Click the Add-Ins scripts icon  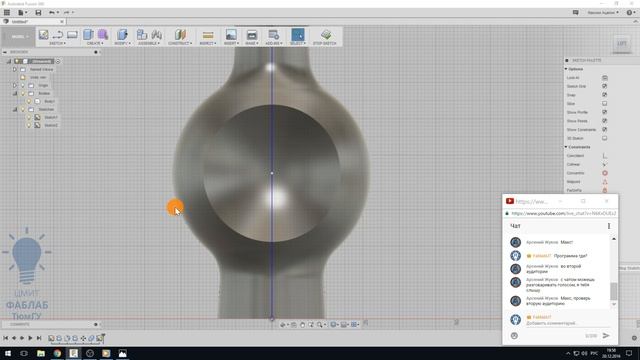tap(273, 35)
